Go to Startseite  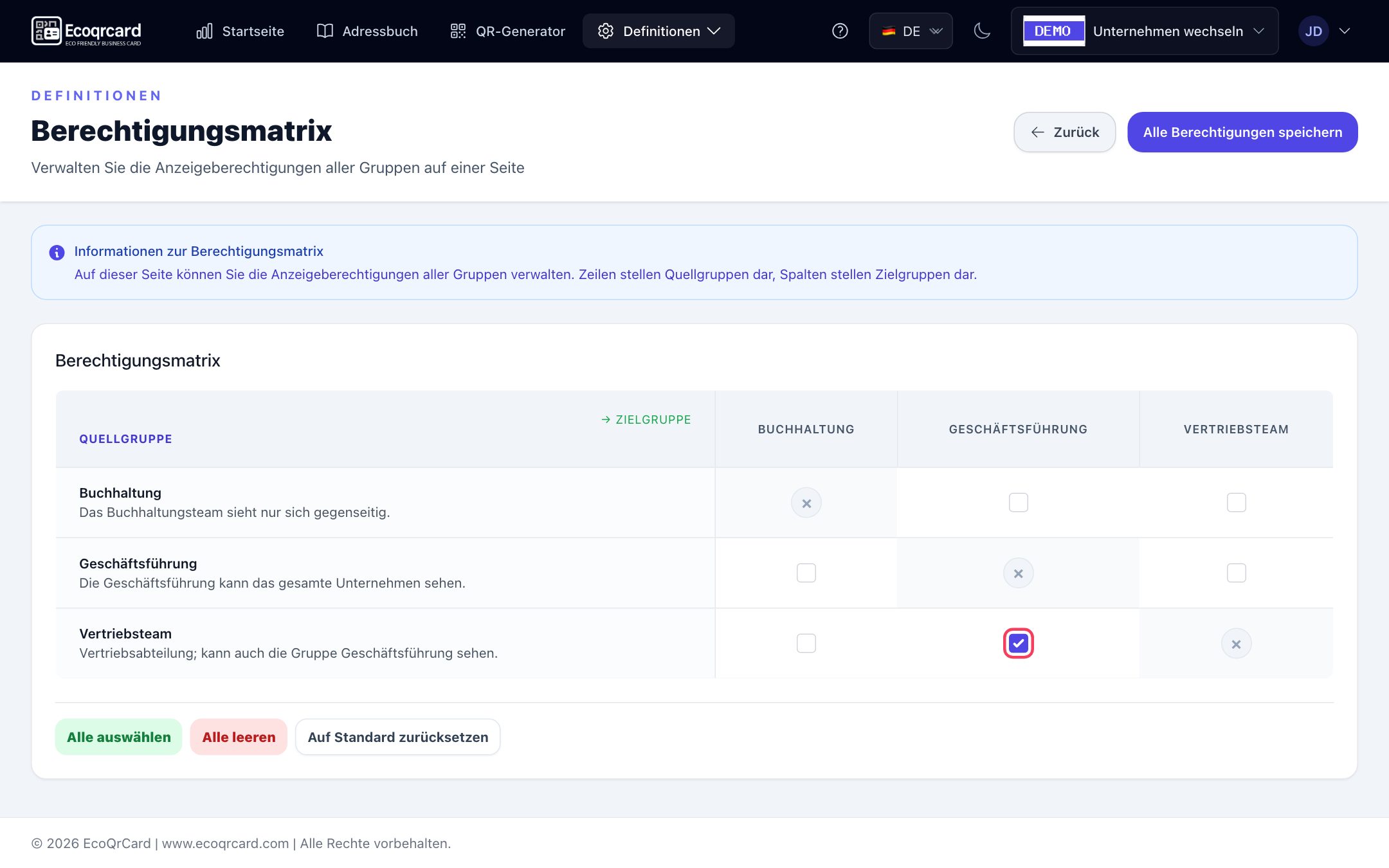[240, 31]
